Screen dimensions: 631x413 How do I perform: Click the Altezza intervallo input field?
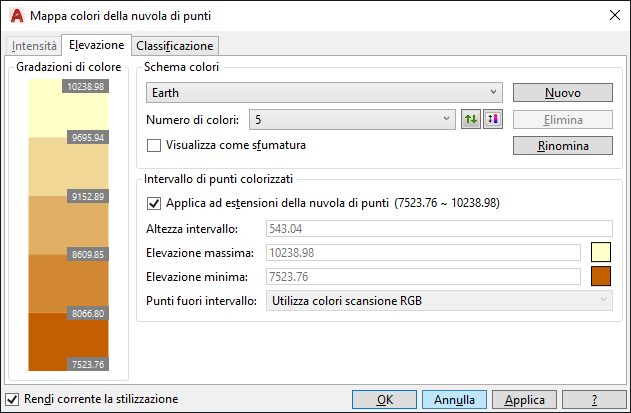click(439, 229)
